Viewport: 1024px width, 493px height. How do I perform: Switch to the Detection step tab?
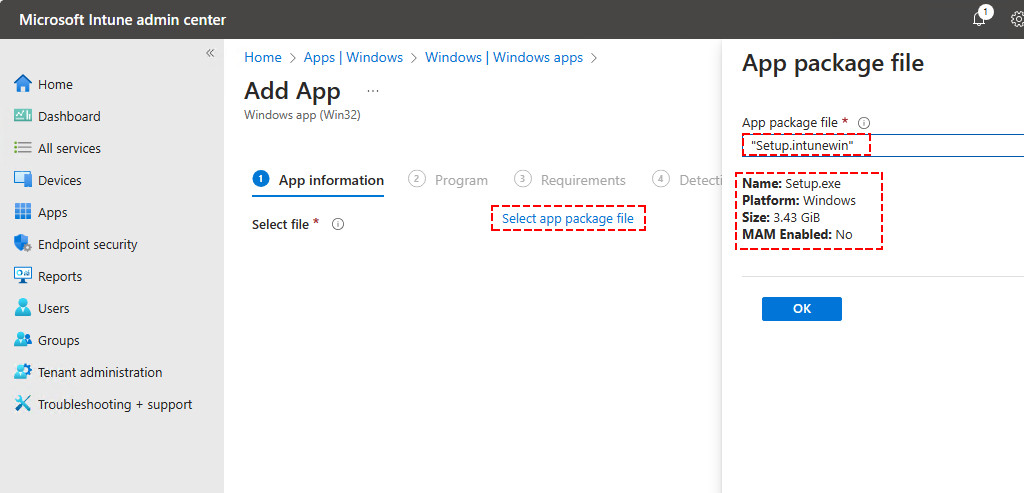[687, 180]
